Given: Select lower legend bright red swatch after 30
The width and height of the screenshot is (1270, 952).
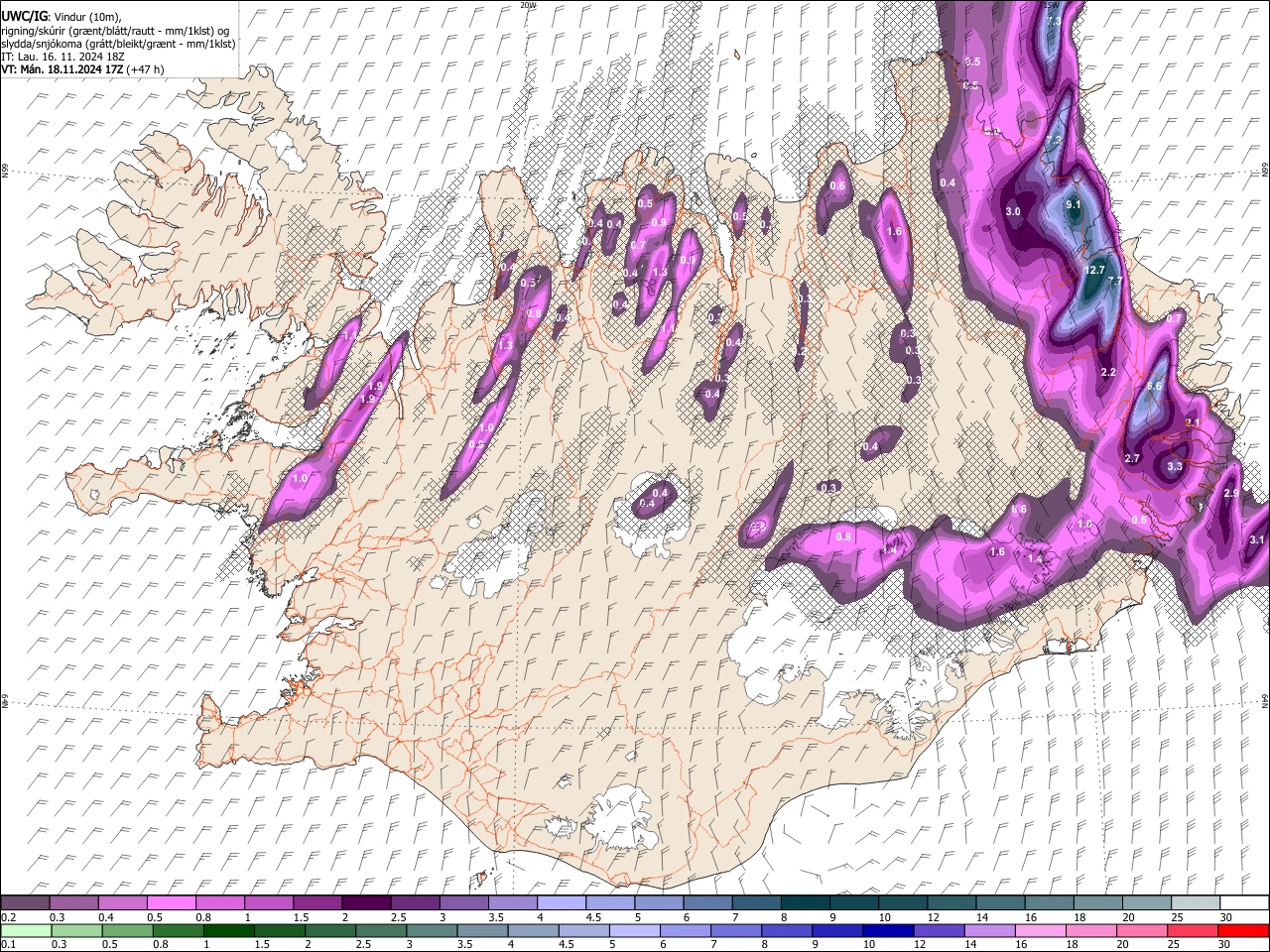Looking at the screenshot, I should click(1245, 930).
